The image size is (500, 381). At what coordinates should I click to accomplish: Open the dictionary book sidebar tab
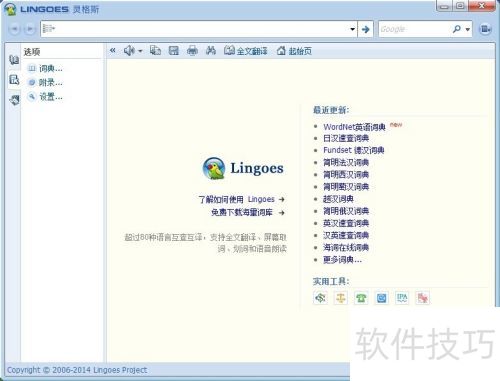(14, 60)
